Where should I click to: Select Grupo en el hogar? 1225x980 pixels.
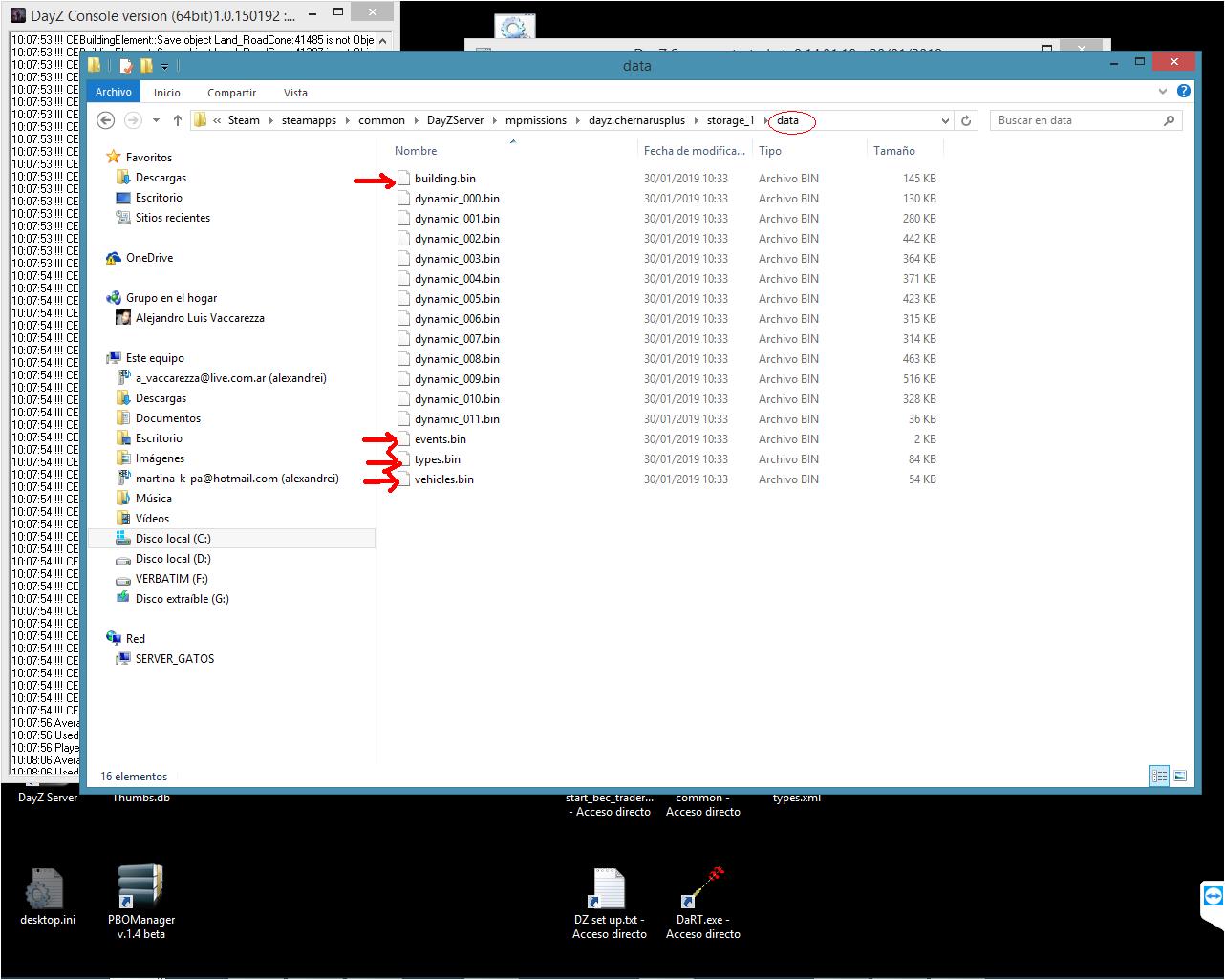[171, 298]
